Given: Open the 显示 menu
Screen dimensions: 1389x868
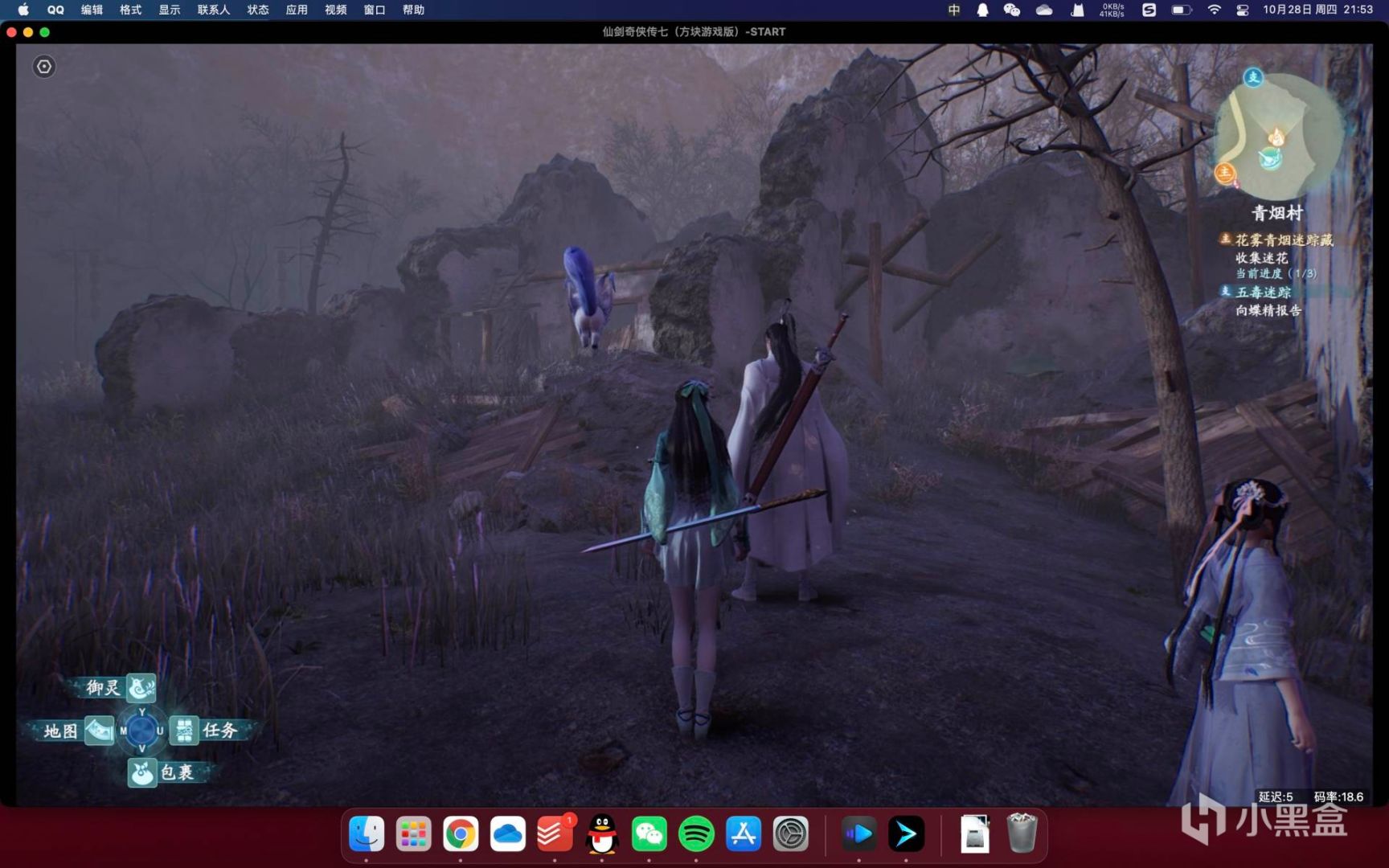Looking at the screenshot, I should pos(170,10).
